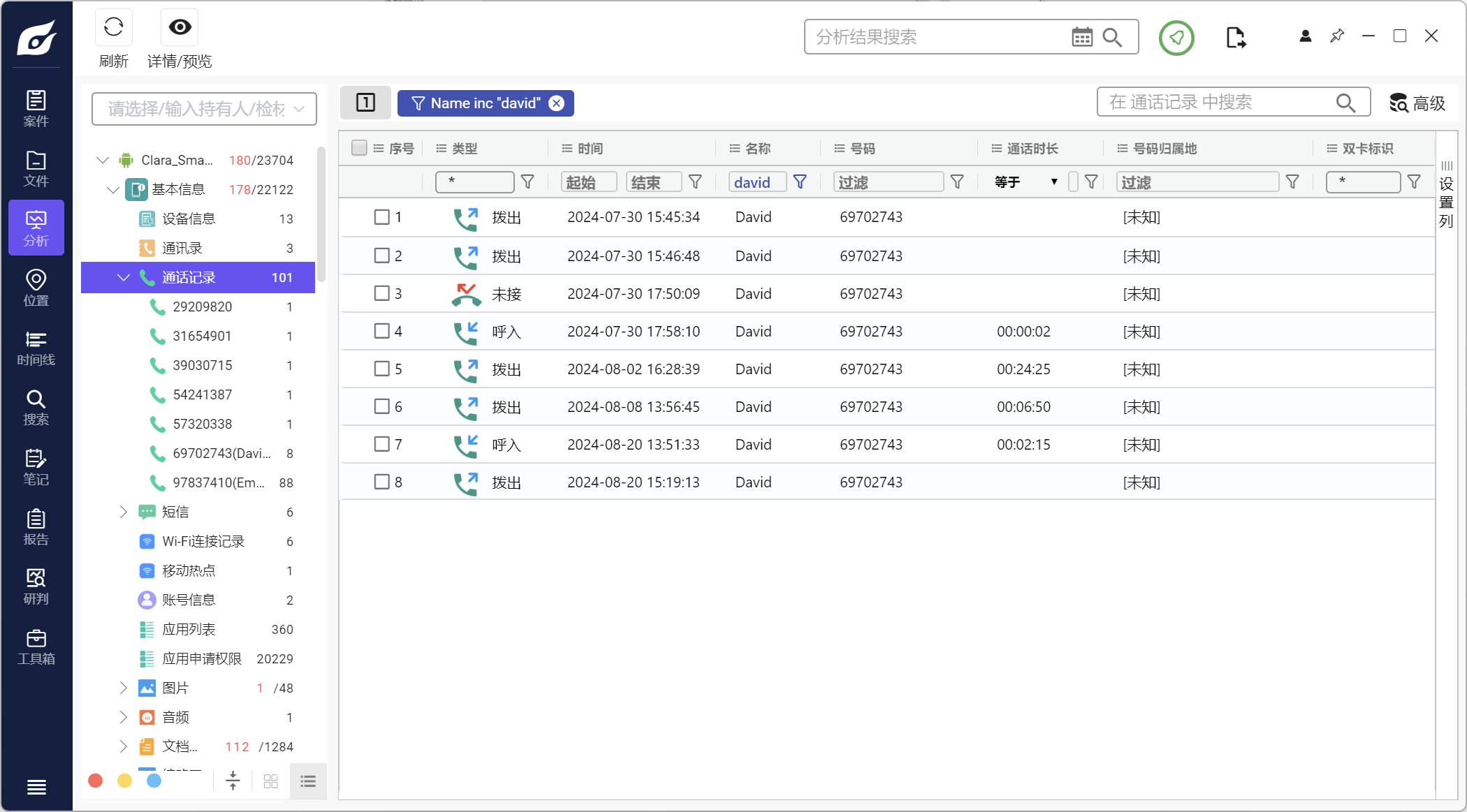1467x812 pixels.
Task: Open the 等于 duration comparison dropdown
Action: tap(1026, 182)
